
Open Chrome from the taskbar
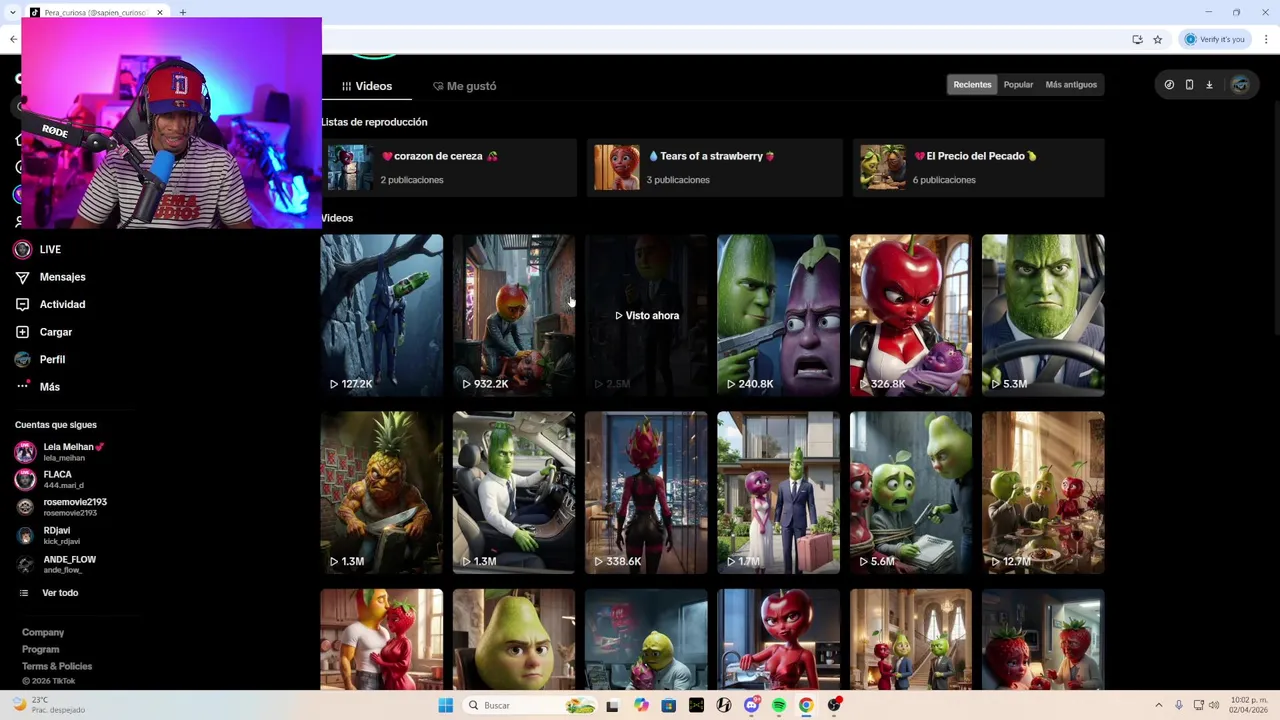click(806, 705)
